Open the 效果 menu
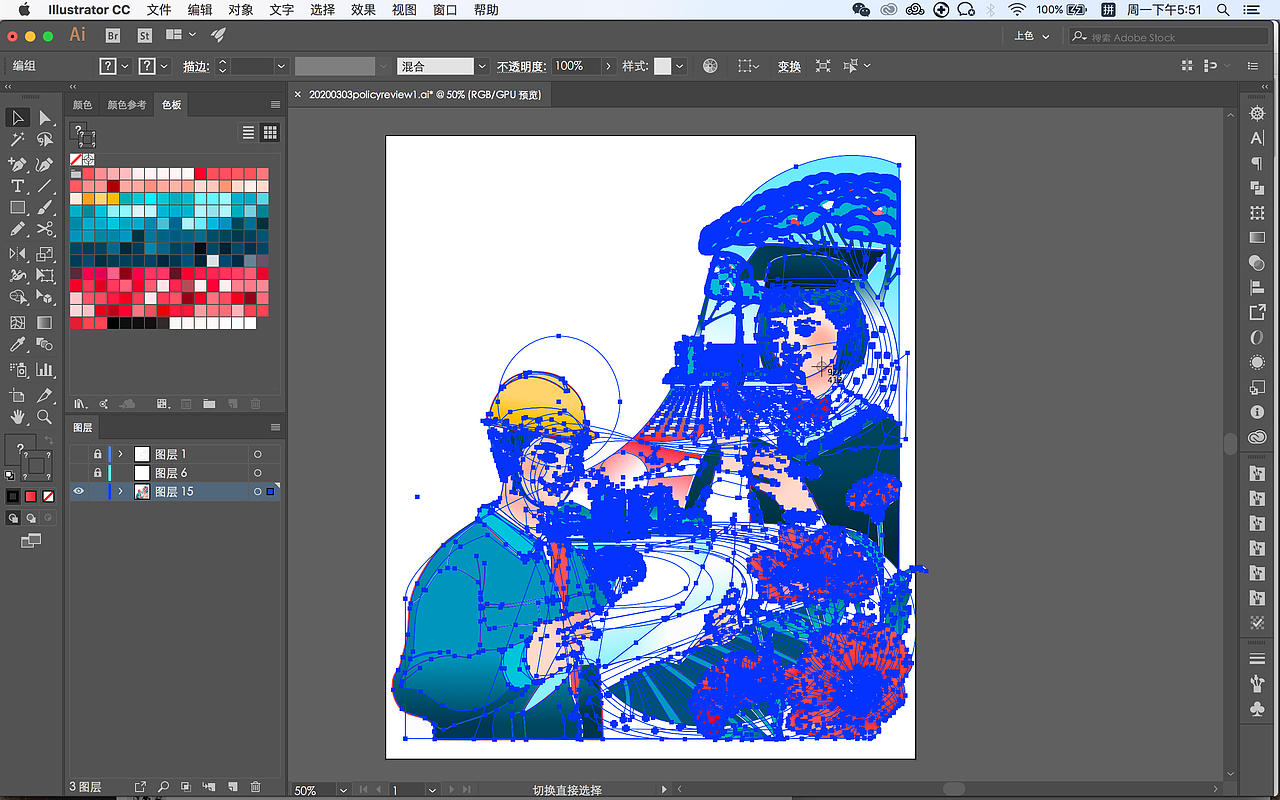 click(x=363, y=10)
